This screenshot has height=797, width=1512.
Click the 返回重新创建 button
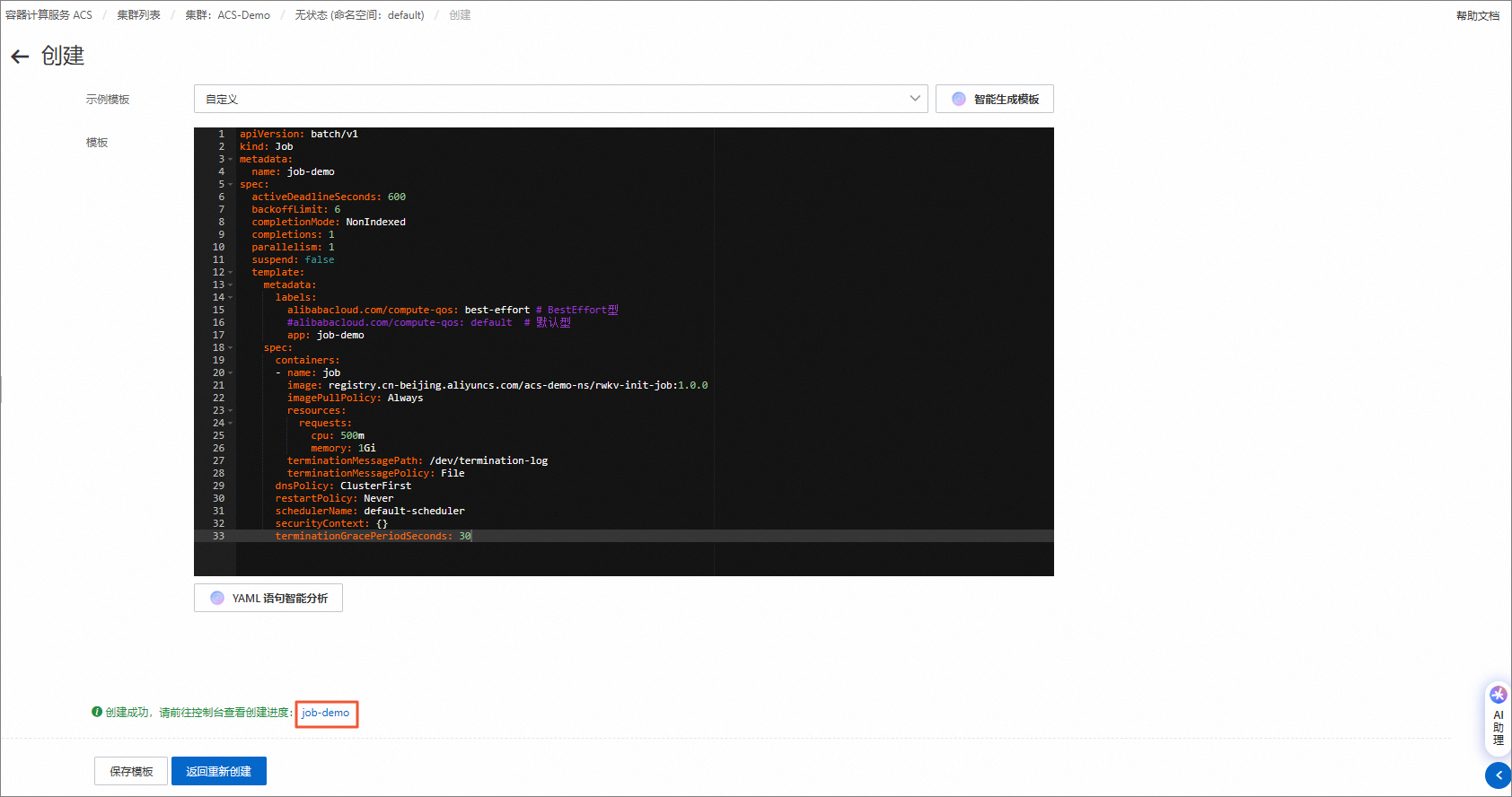tap(219, 771)
